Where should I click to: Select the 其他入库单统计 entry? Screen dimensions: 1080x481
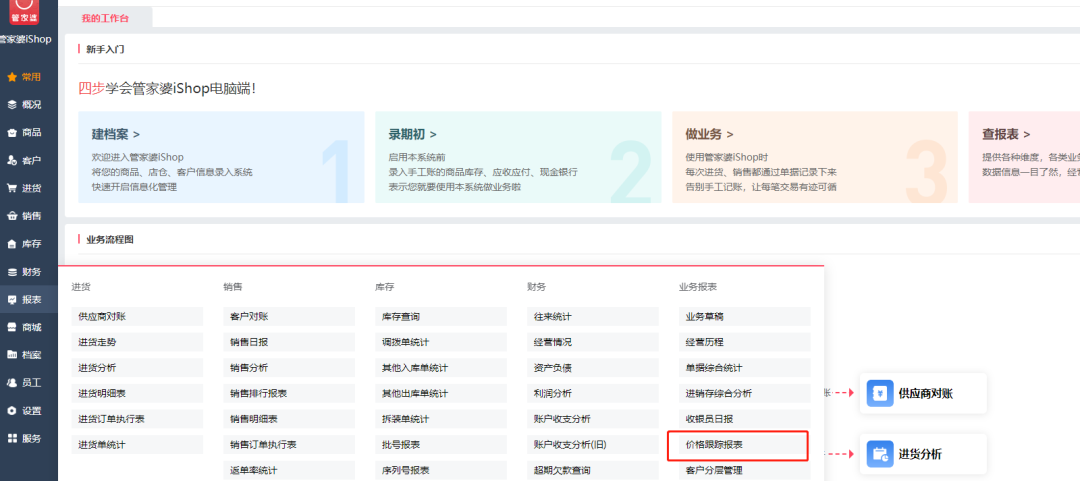pos(441,367)
